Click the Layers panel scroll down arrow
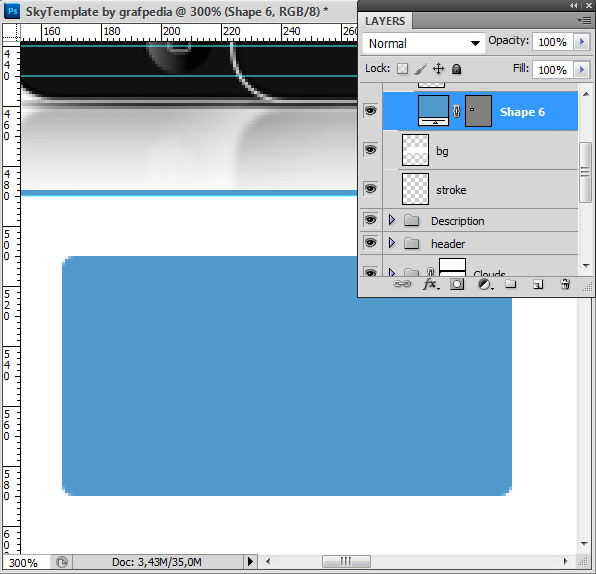Viewport: 596px width, 574px height. click(586, 266)
